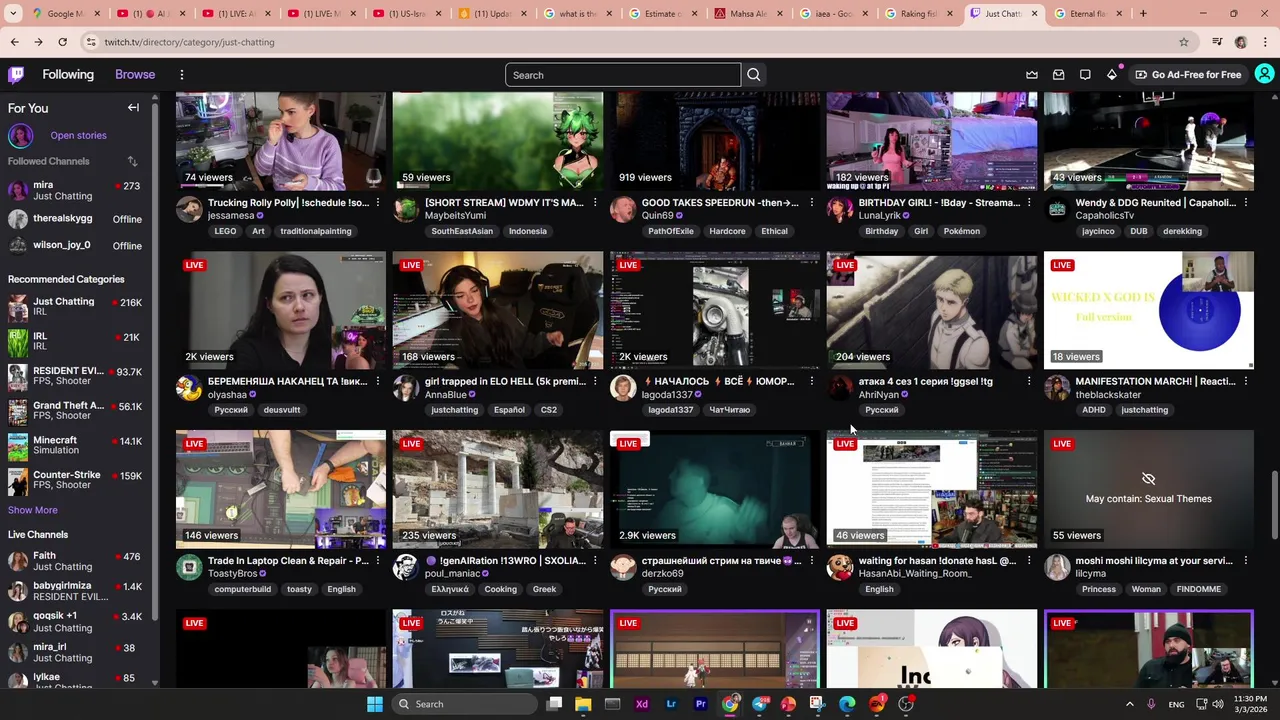Screen dimensions: 1280x720
Task: Click the Greek tag under poul_maniac
Action: [x=544, y=589]
